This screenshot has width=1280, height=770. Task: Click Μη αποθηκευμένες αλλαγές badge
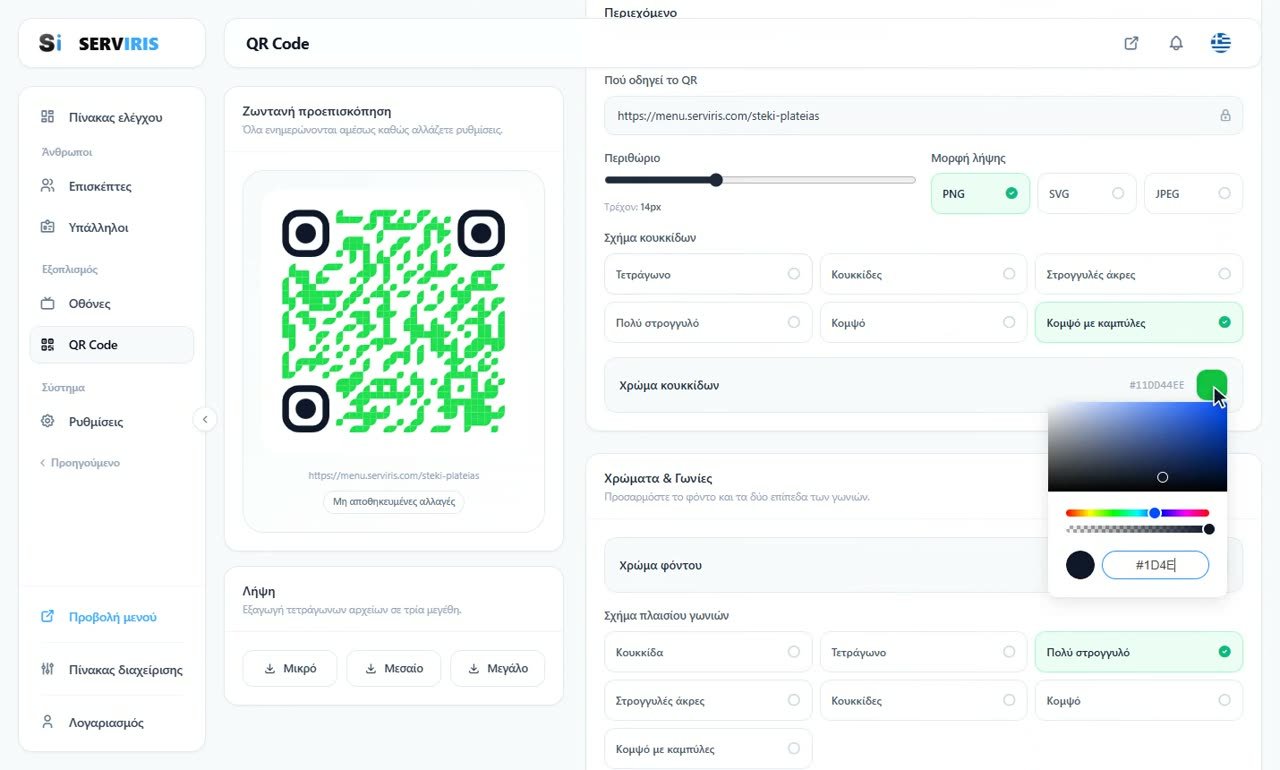pyautogui.click(x=394, y=502)
